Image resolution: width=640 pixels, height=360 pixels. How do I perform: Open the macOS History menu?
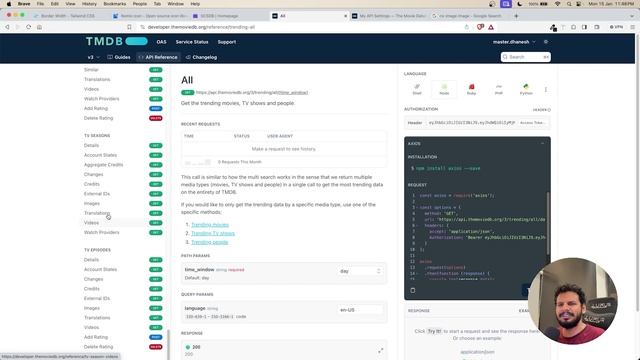[89, 4]
